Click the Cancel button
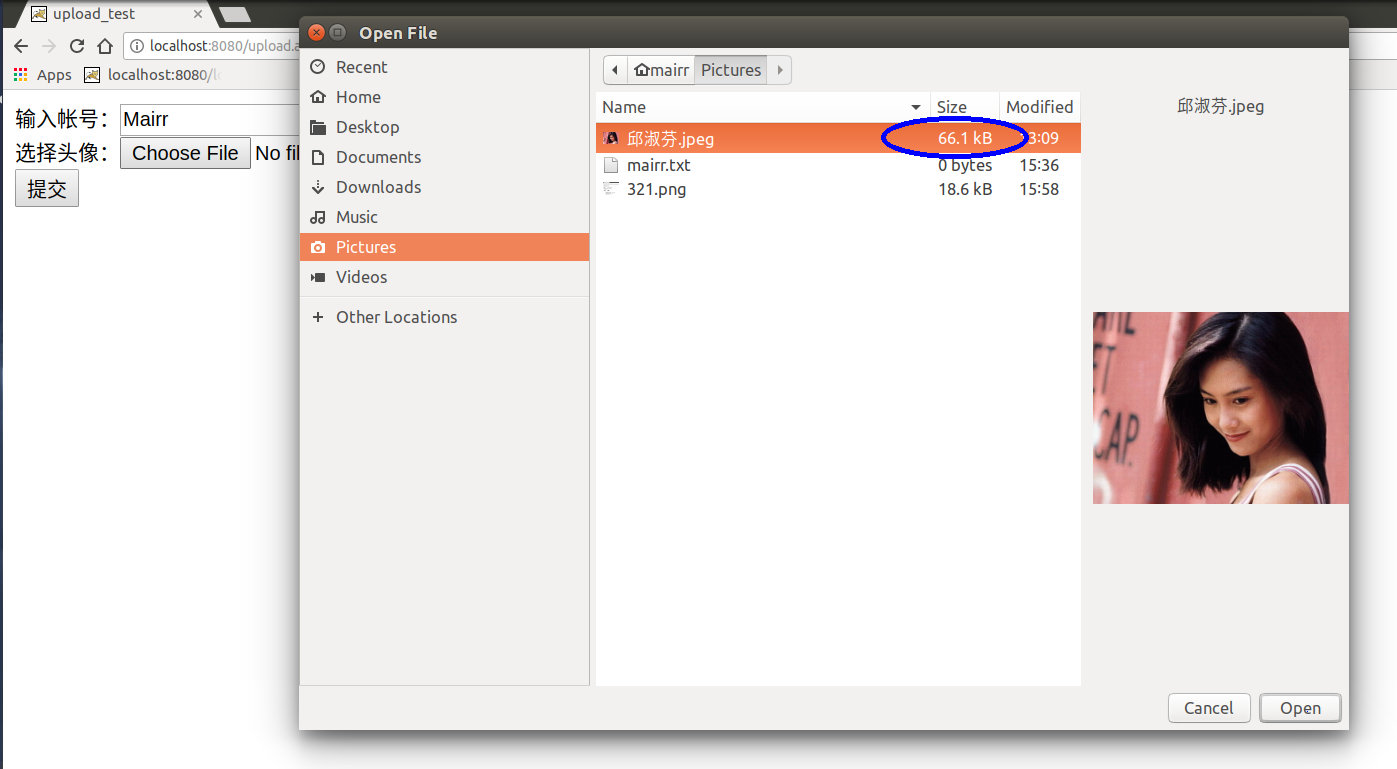 pyautogui.click(x=1209, y=708)
